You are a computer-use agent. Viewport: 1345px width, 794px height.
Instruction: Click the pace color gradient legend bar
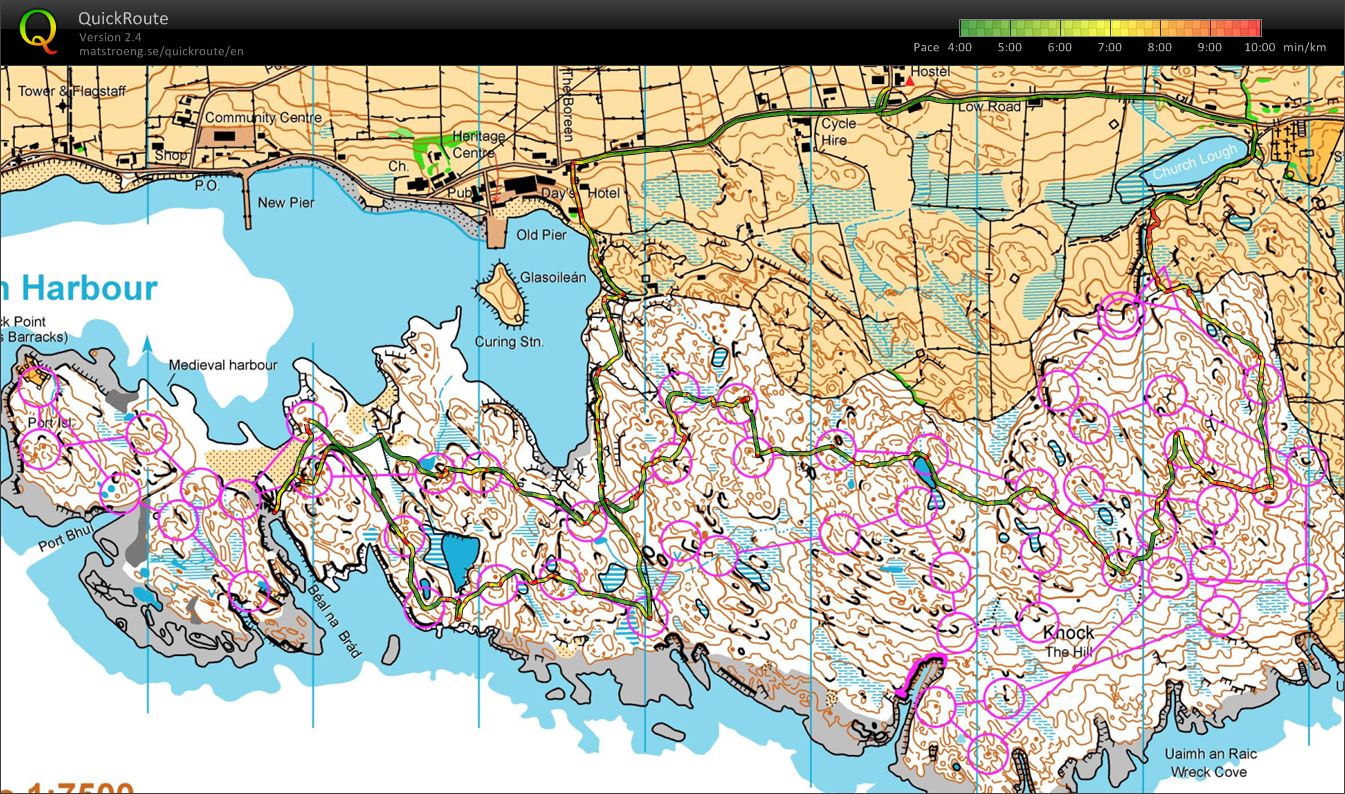(x=1110, y=28)
